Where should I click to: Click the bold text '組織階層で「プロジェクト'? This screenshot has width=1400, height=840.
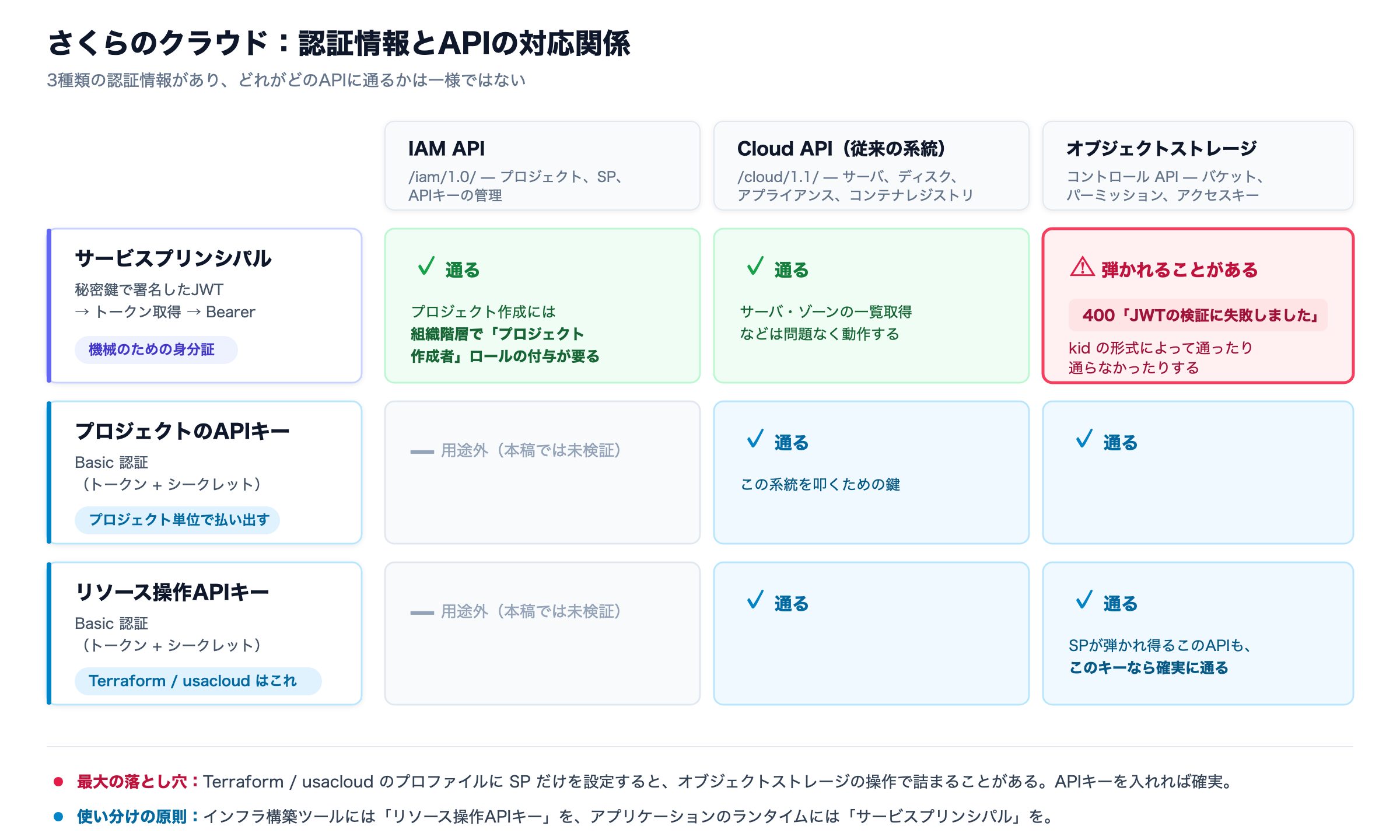coord(497,334)
